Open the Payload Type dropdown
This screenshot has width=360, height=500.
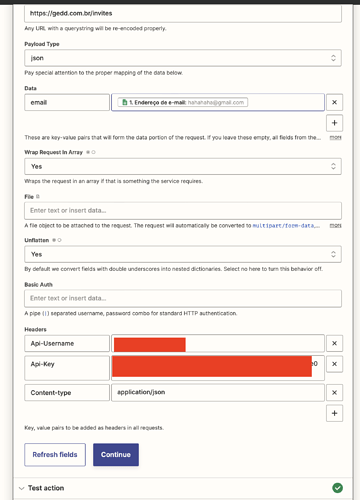point(183,58)
